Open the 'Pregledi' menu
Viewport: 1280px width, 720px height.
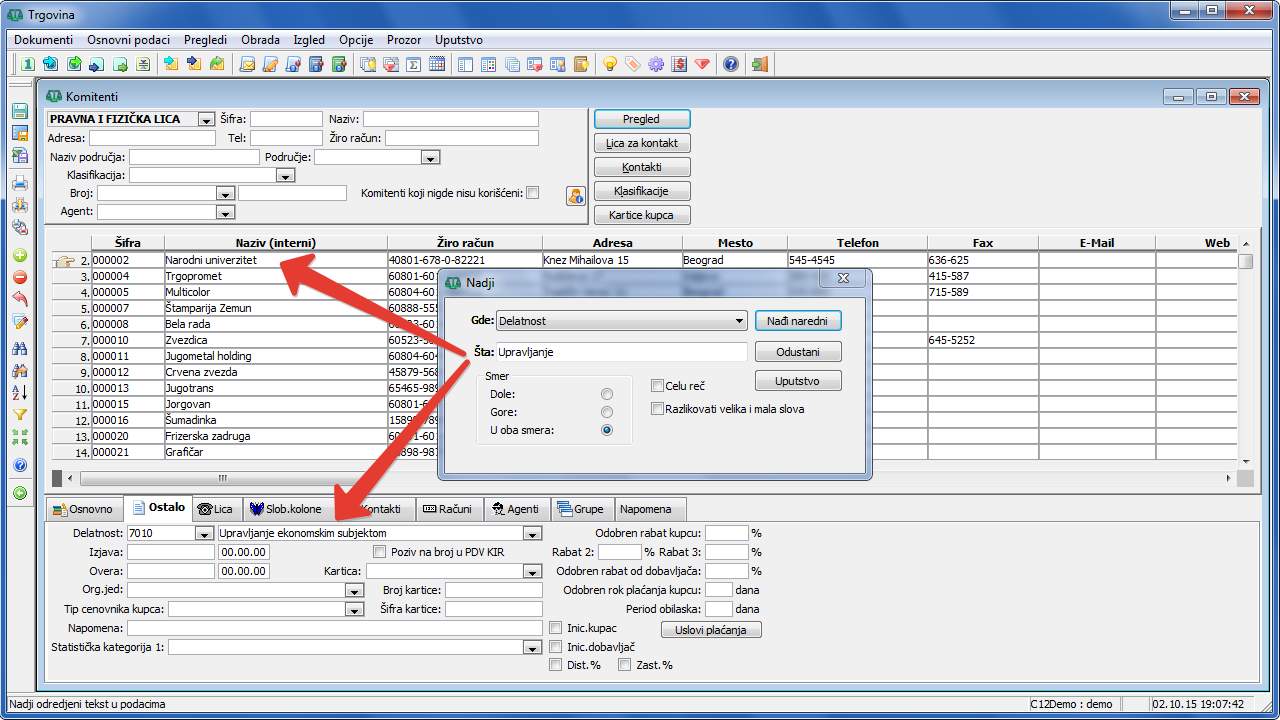click(205, 40)
